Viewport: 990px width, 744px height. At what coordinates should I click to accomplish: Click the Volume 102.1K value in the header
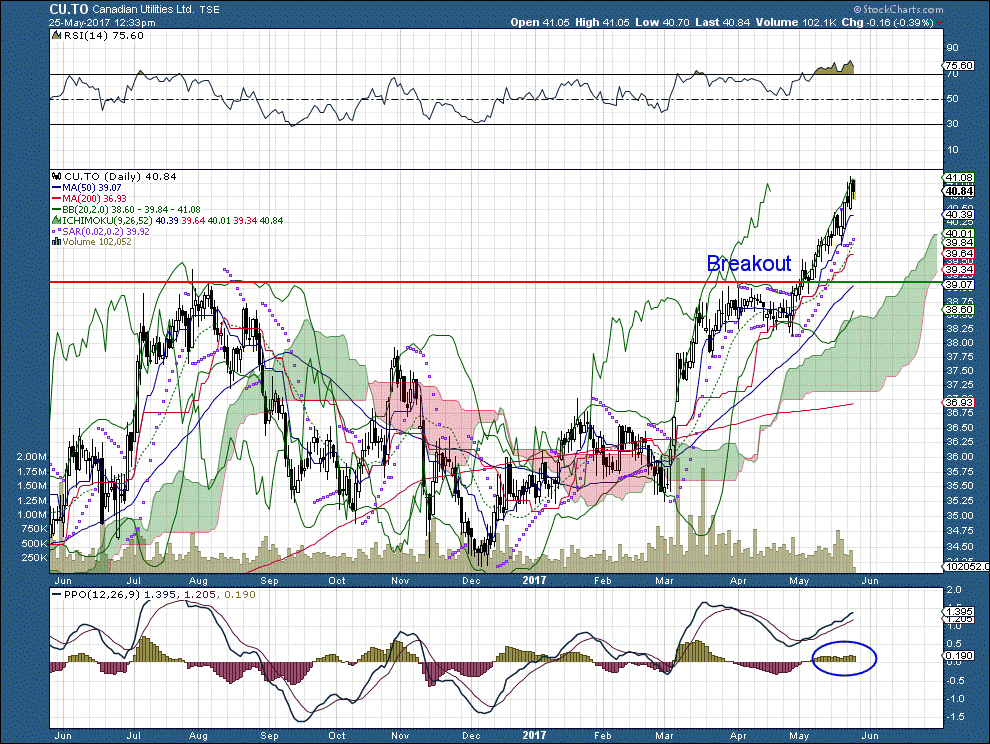pyautogui.click(x=796, y=22)
